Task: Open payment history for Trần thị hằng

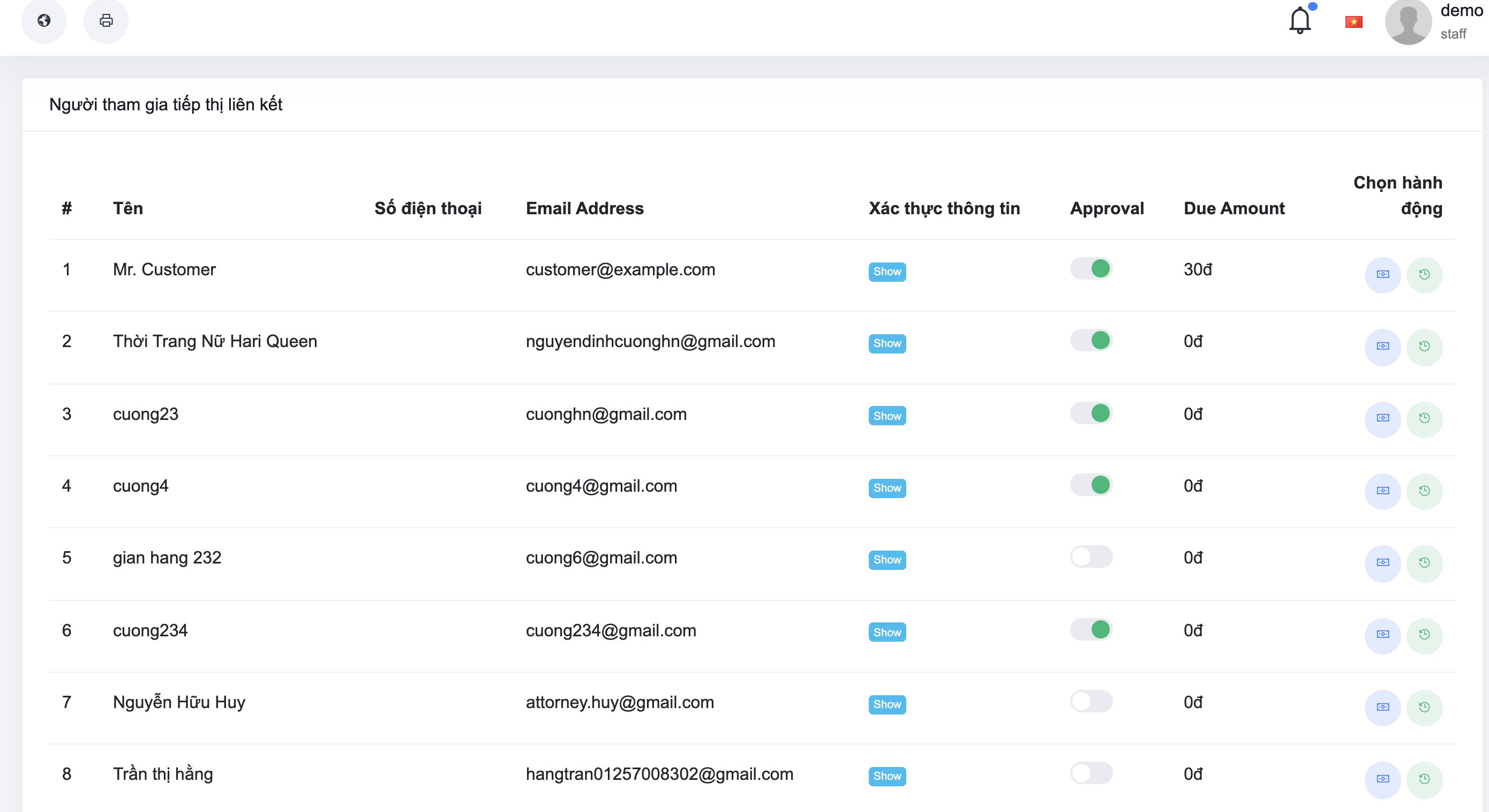Action: click(x=1424, y=780)
